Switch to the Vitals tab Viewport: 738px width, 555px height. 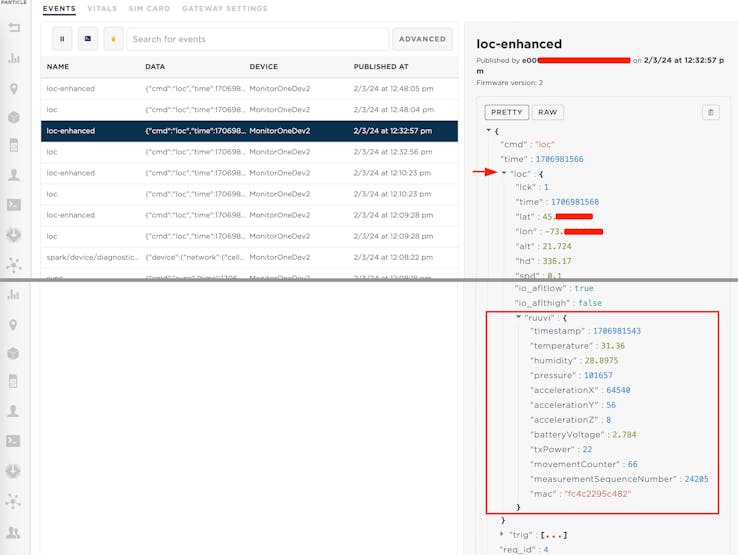[102, 8]
